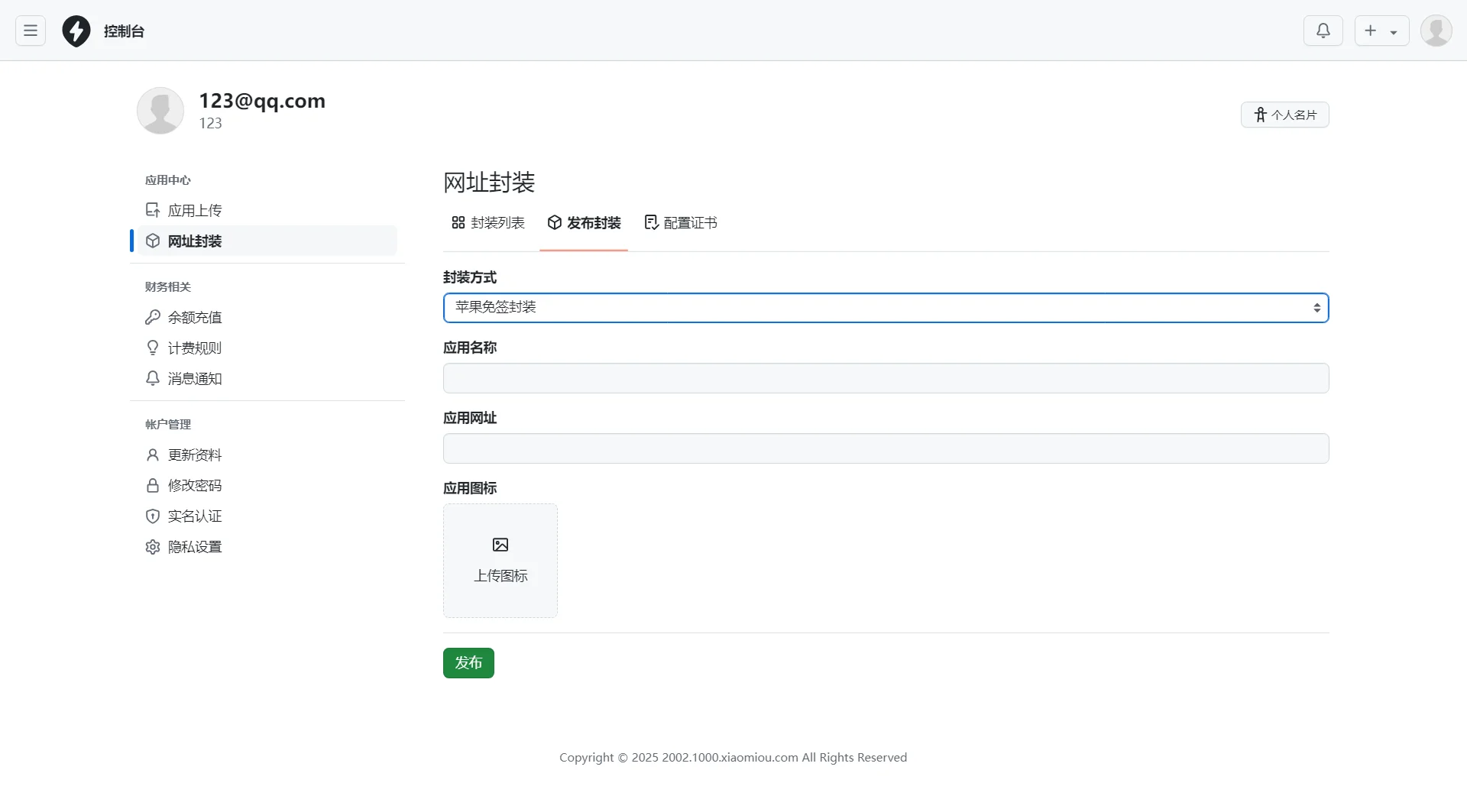This screenshot has height=812, width=1467.
Task: Open the plus create button in top bar
Action: coord(1371,31)
